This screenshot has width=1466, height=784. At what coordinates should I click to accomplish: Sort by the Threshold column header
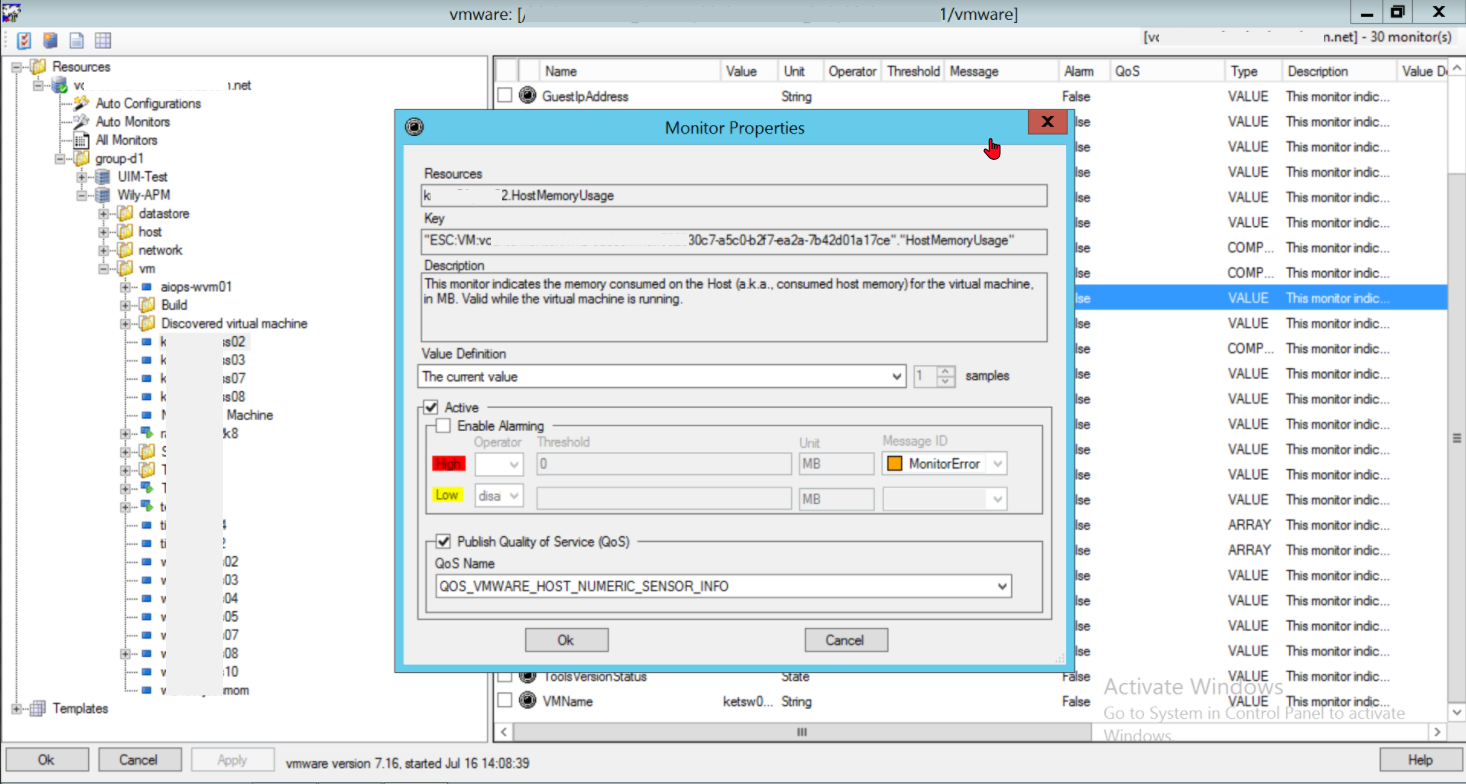(912, 71)
